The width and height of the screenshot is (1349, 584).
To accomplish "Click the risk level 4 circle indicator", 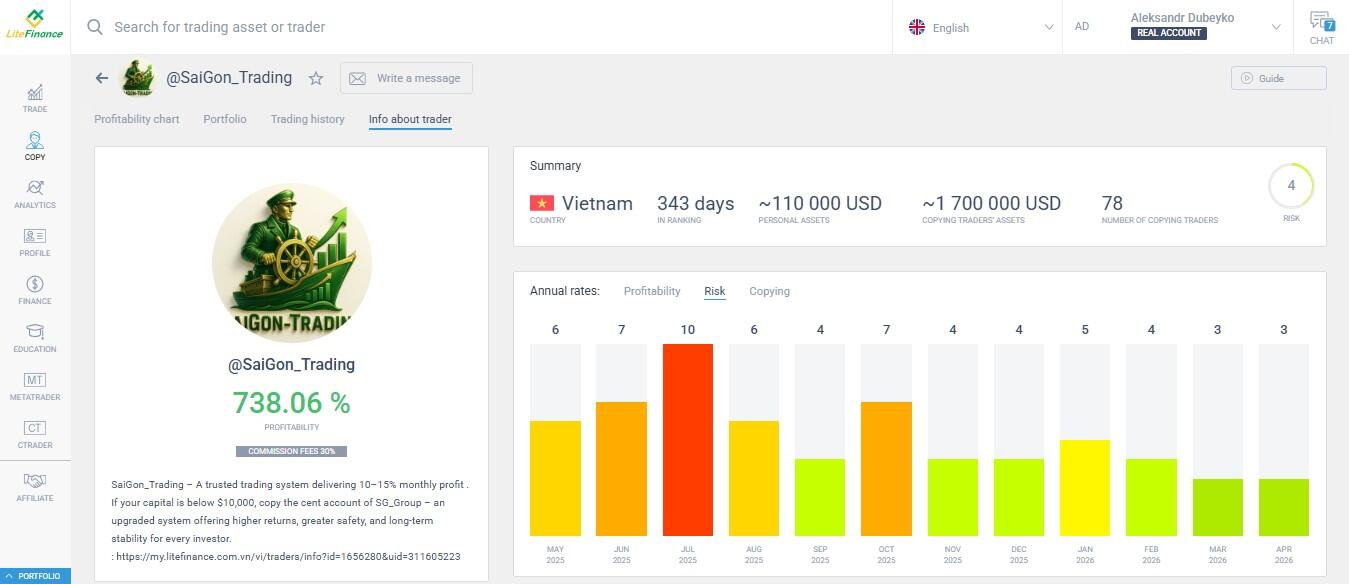I will pos(1291,185).
